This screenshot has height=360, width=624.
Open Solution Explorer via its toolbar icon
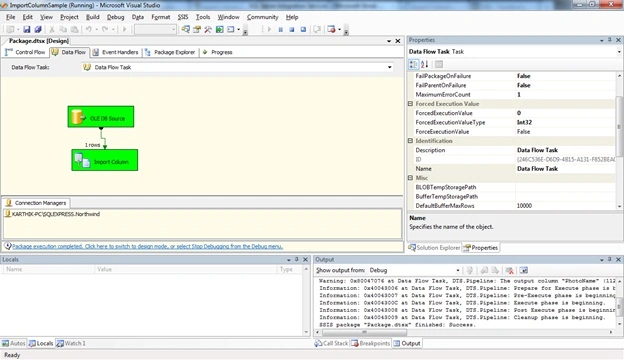click(185, 29)
